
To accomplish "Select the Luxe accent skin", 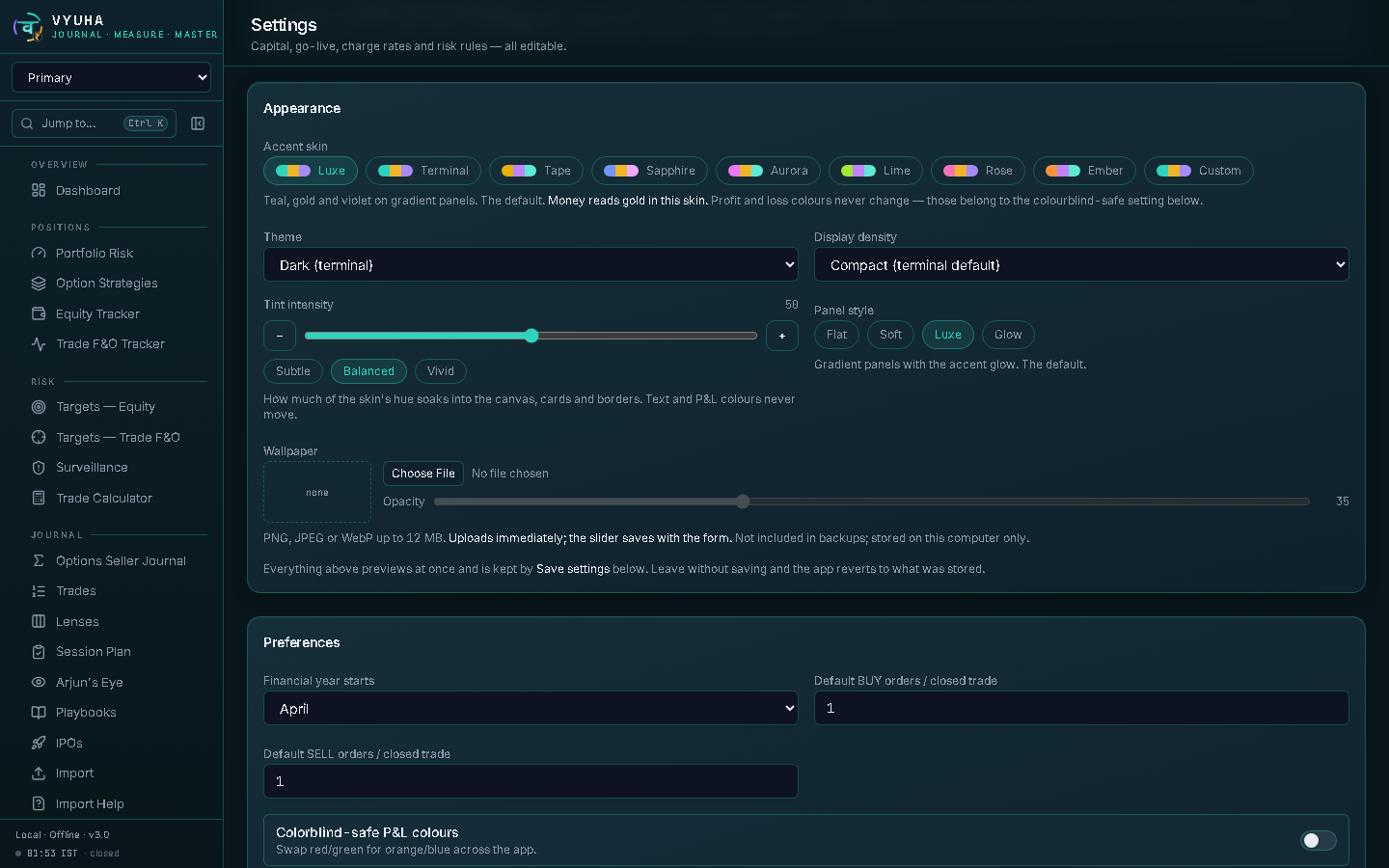I will coord(311,171).
